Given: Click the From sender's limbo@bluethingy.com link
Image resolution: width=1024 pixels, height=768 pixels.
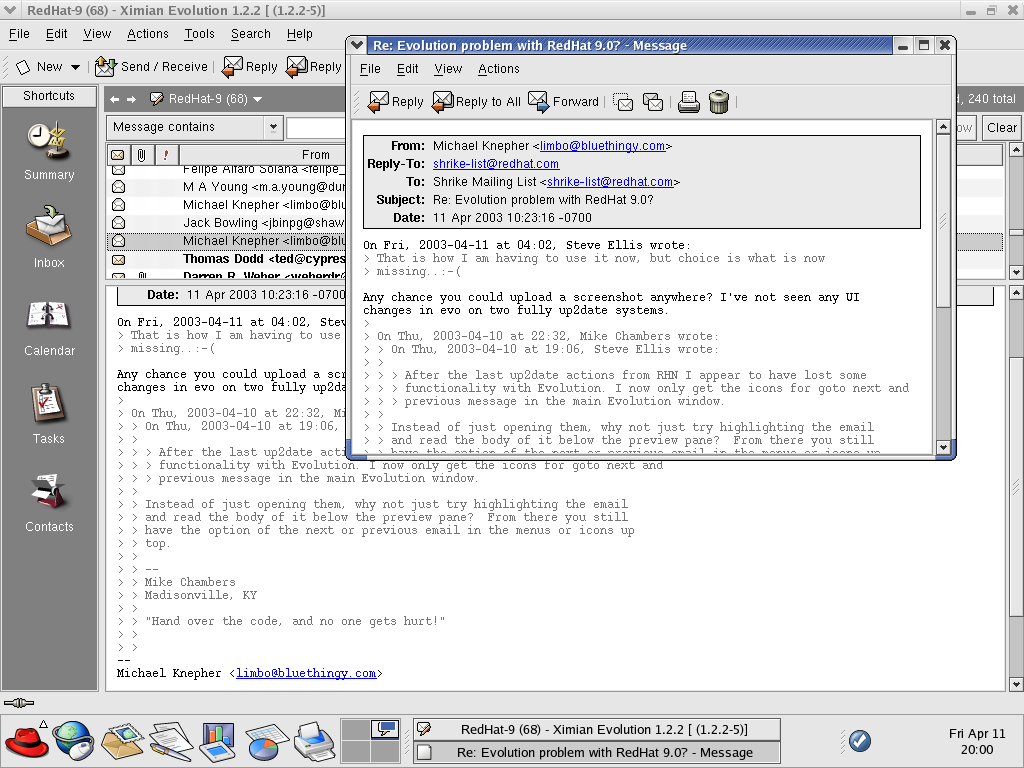Looking at the screenshot, I should [x=602, y=146].
